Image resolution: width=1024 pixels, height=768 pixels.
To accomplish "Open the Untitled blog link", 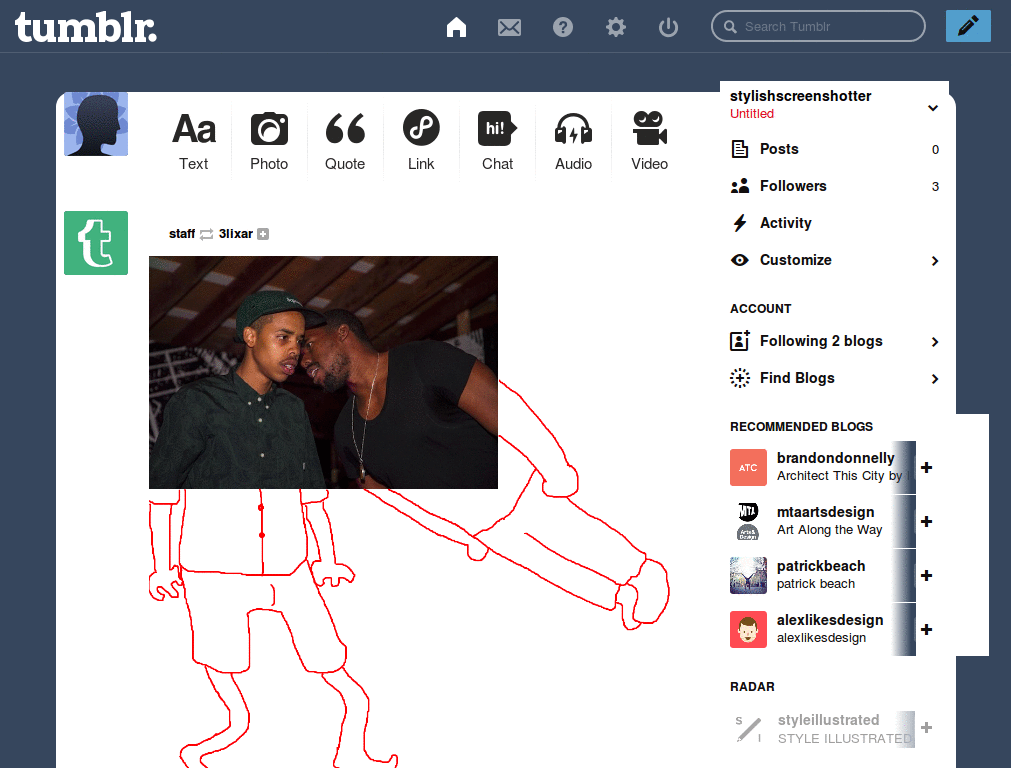I will tap(752, 114).
